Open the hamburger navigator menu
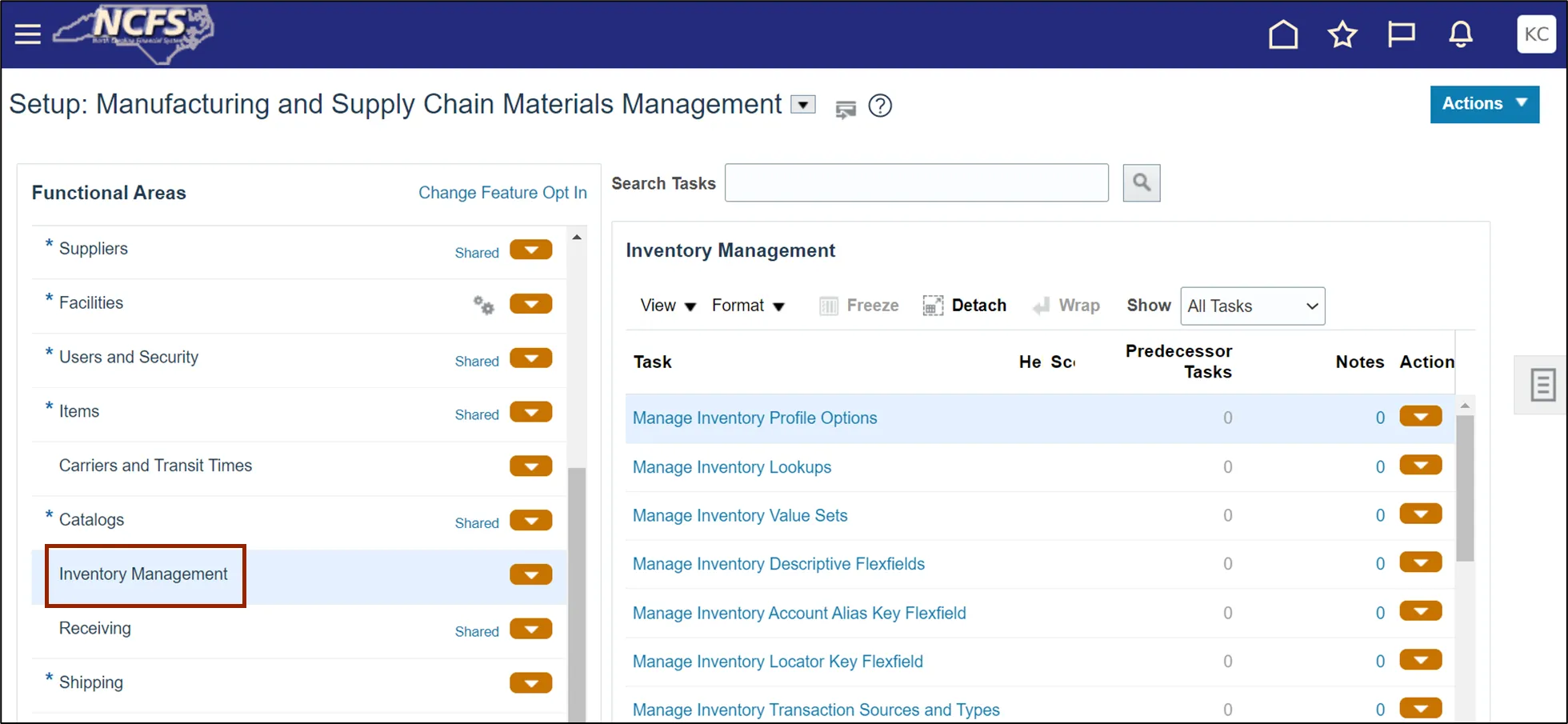 [27, 34]
